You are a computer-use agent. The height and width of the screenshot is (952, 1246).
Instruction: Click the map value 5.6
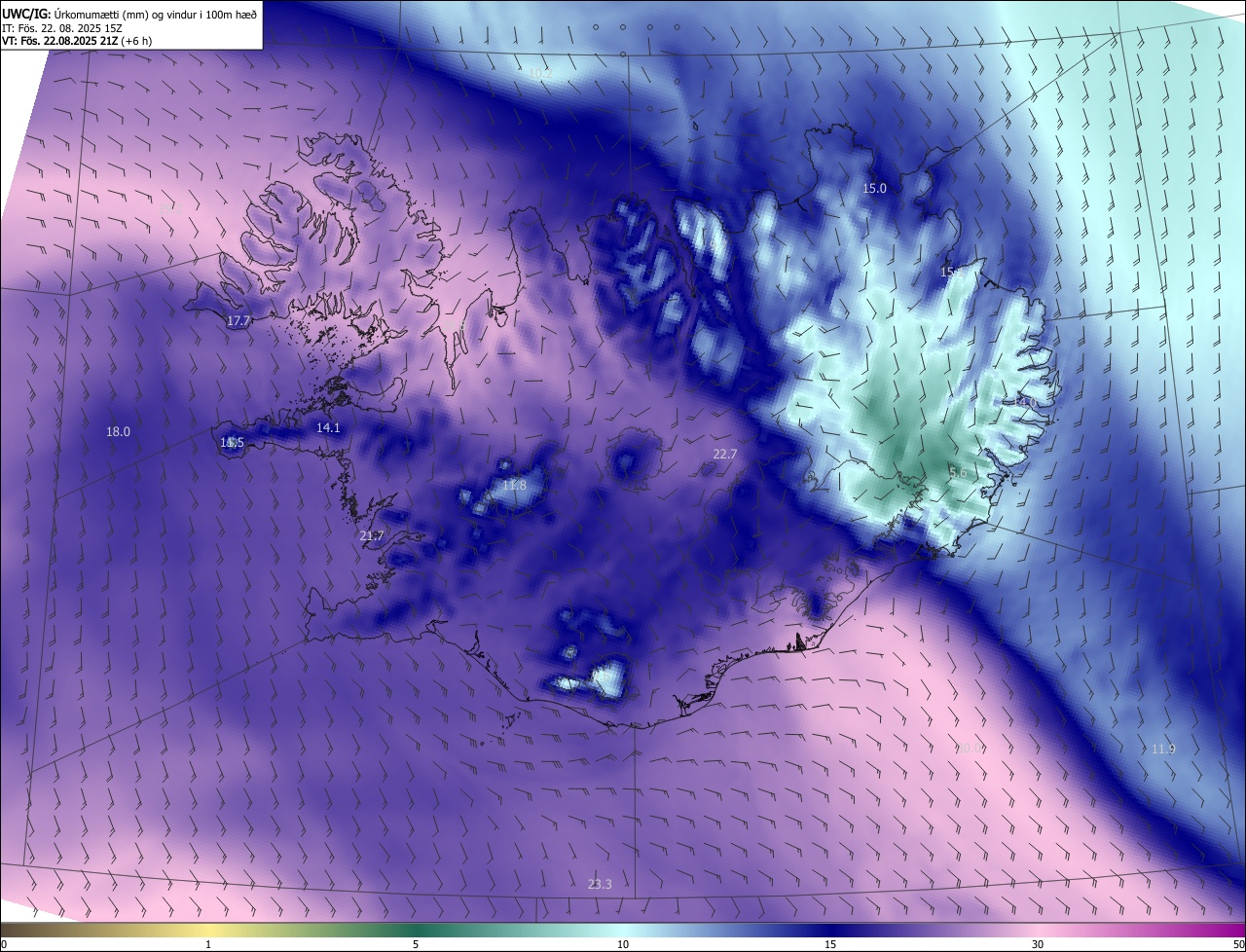[x=958, y=472]
